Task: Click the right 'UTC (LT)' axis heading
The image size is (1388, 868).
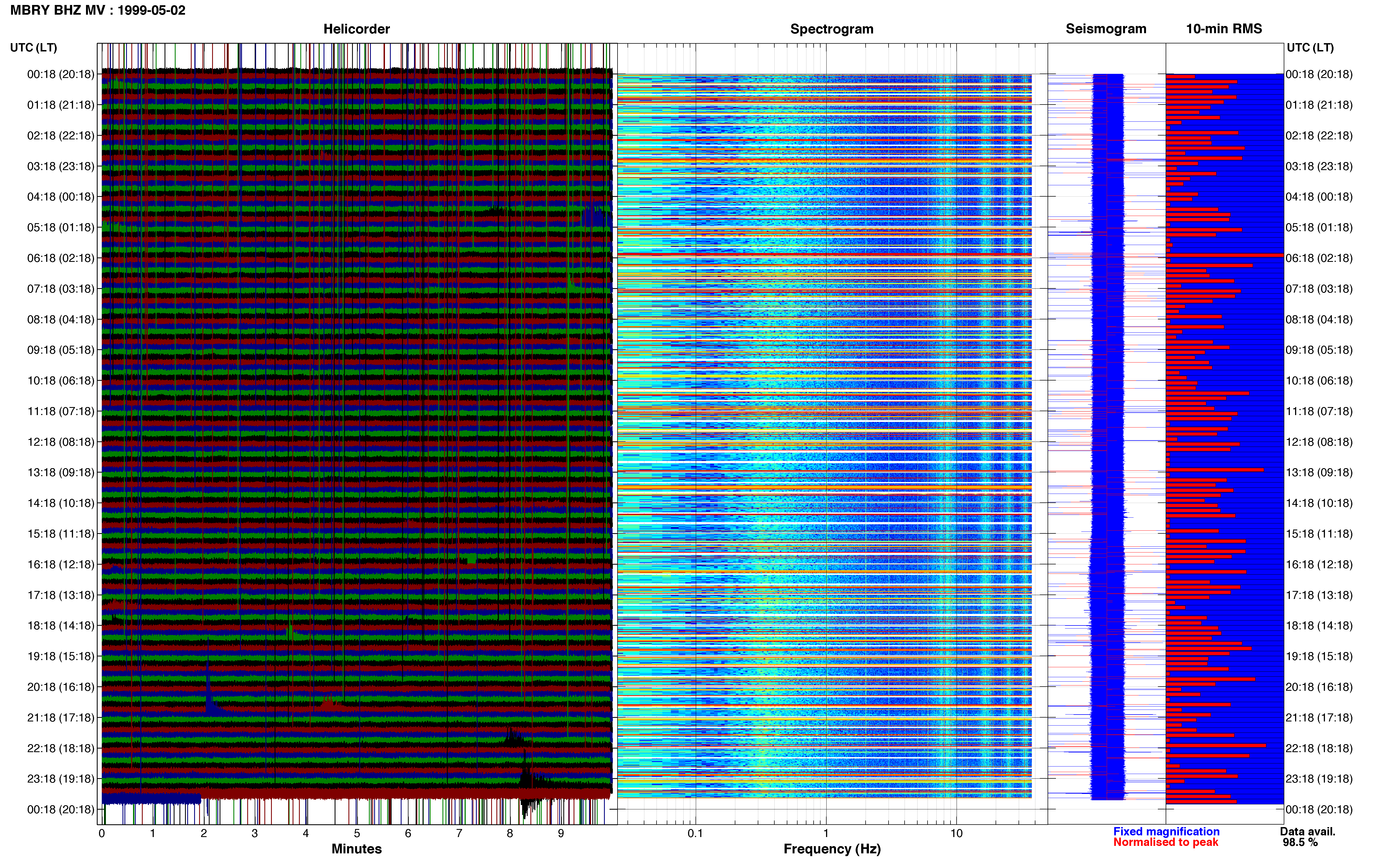Action: [1310, 48]
